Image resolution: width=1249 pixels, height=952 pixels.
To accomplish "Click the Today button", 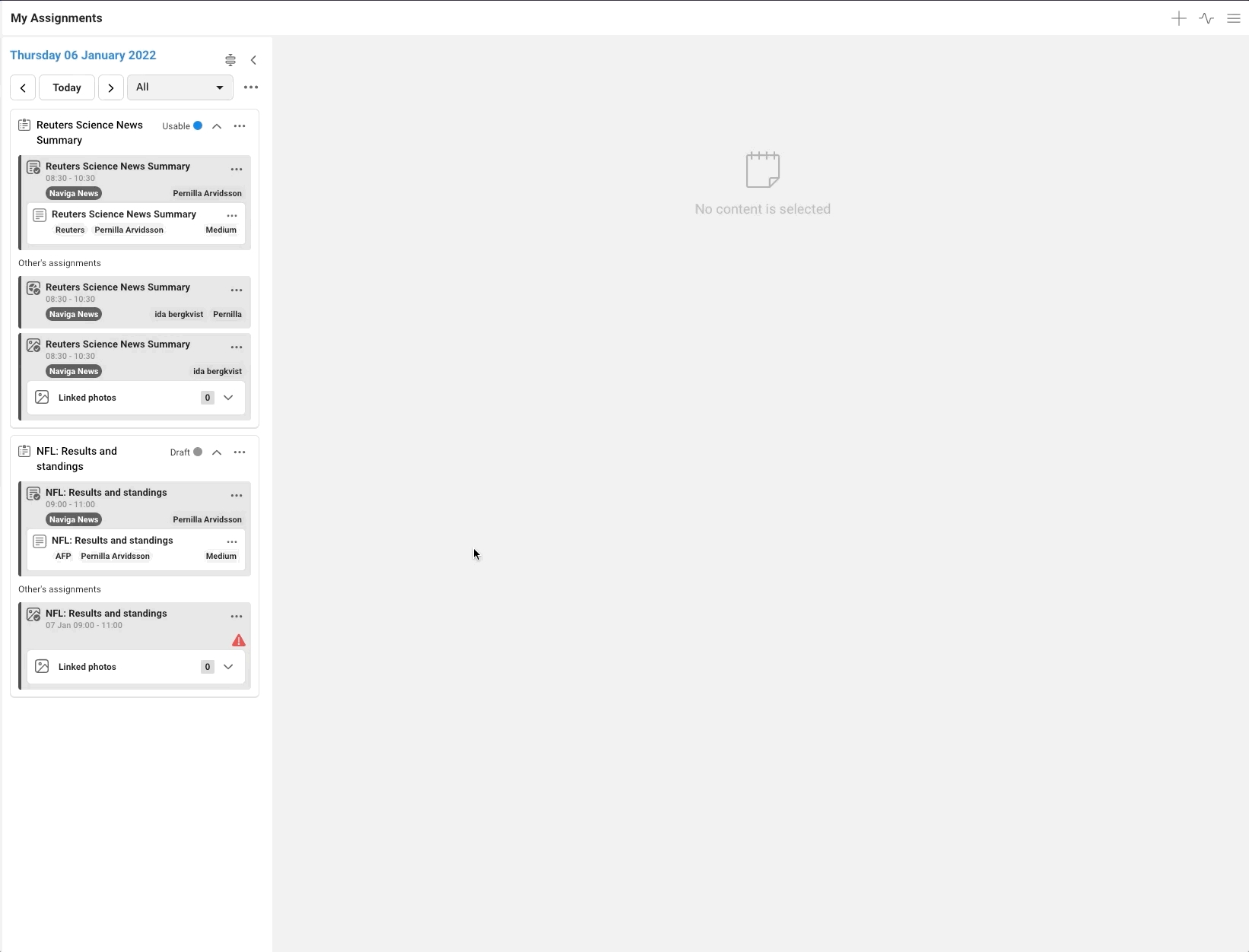I will (67, 87).
